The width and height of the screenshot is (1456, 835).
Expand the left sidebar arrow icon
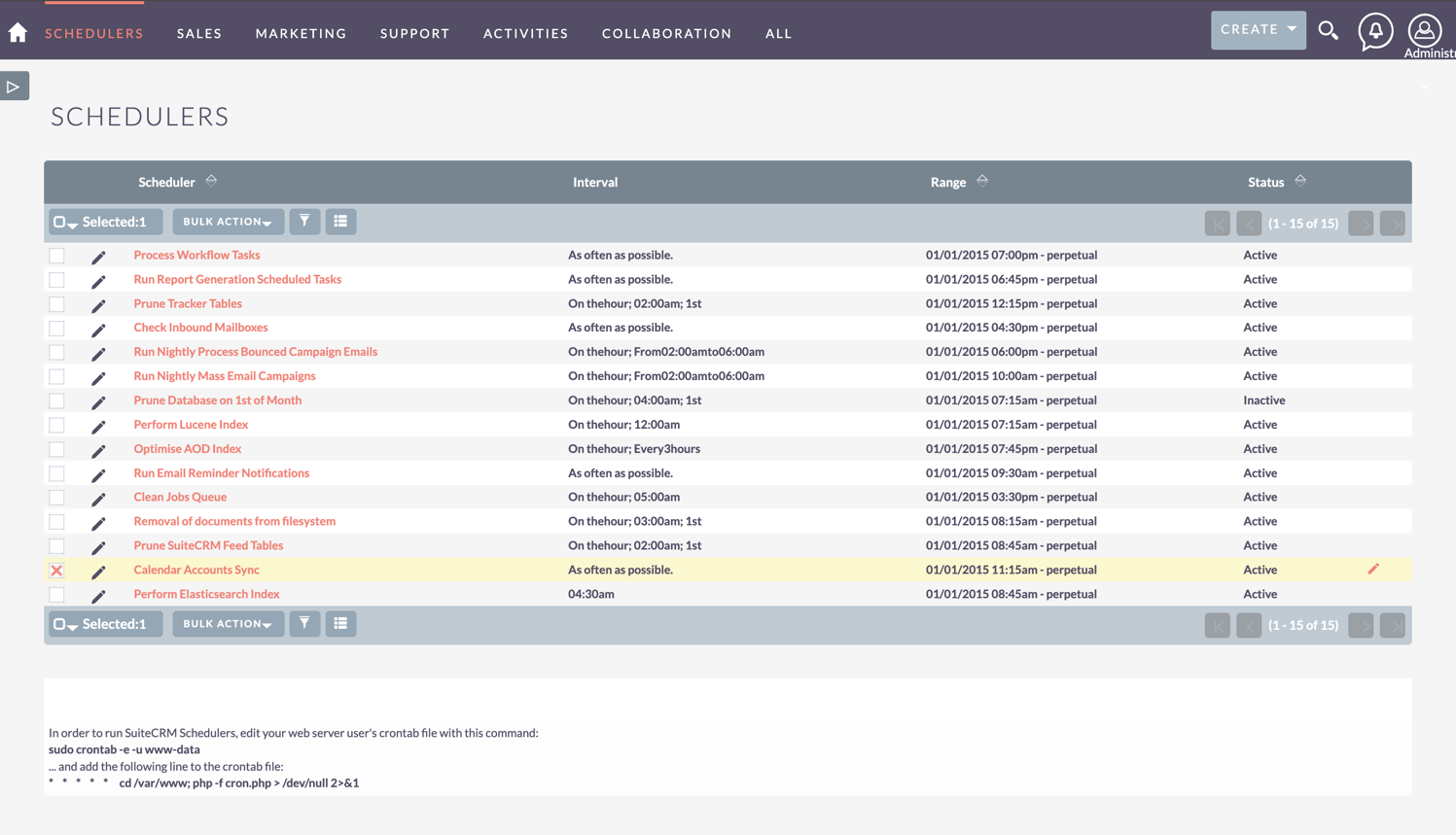pos(15,86)
